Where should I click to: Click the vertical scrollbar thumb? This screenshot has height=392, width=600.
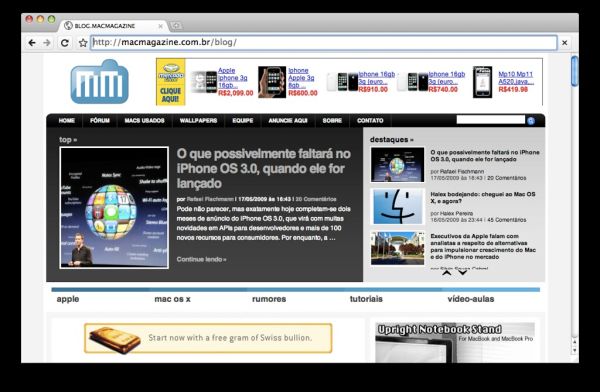tap(574, 71)
